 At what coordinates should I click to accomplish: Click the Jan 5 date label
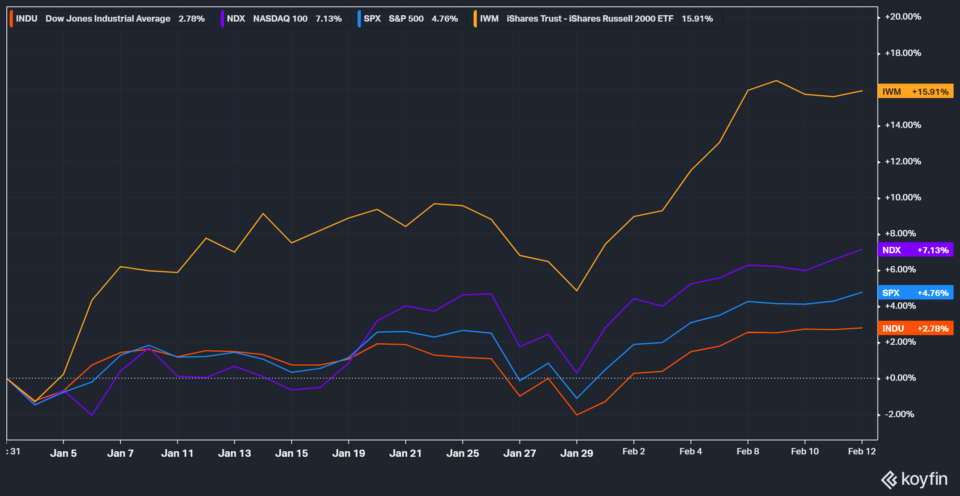click(64, 454)
